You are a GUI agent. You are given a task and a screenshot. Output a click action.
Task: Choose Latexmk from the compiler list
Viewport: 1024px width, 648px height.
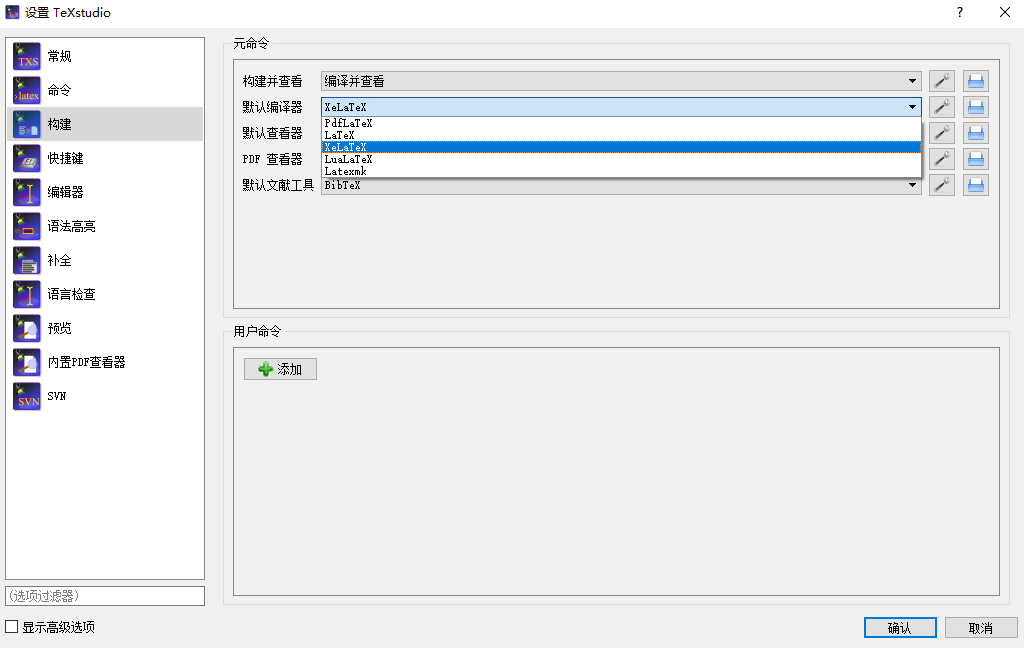point(621,171)
